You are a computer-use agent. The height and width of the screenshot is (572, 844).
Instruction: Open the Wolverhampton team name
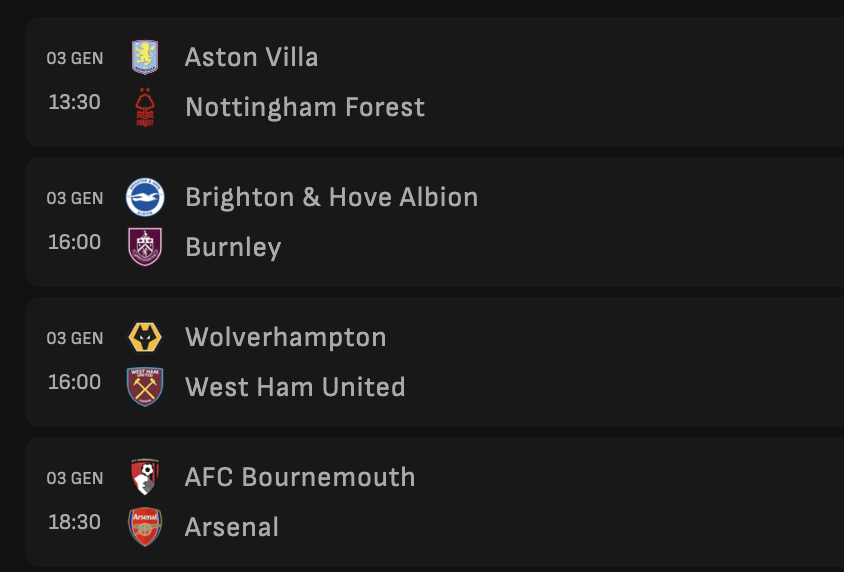tap(285, 337)
